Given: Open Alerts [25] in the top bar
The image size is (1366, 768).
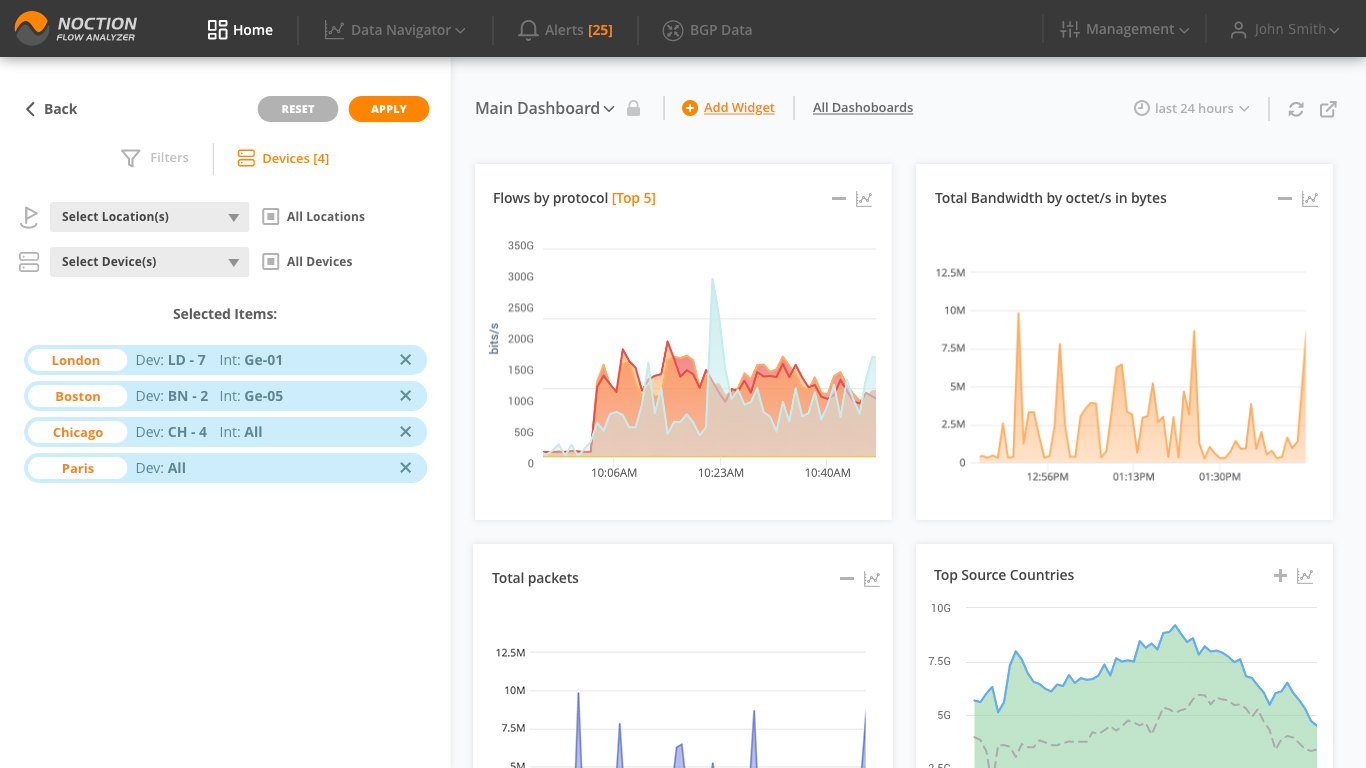Looking at the screenshot, I should point(565,30).
